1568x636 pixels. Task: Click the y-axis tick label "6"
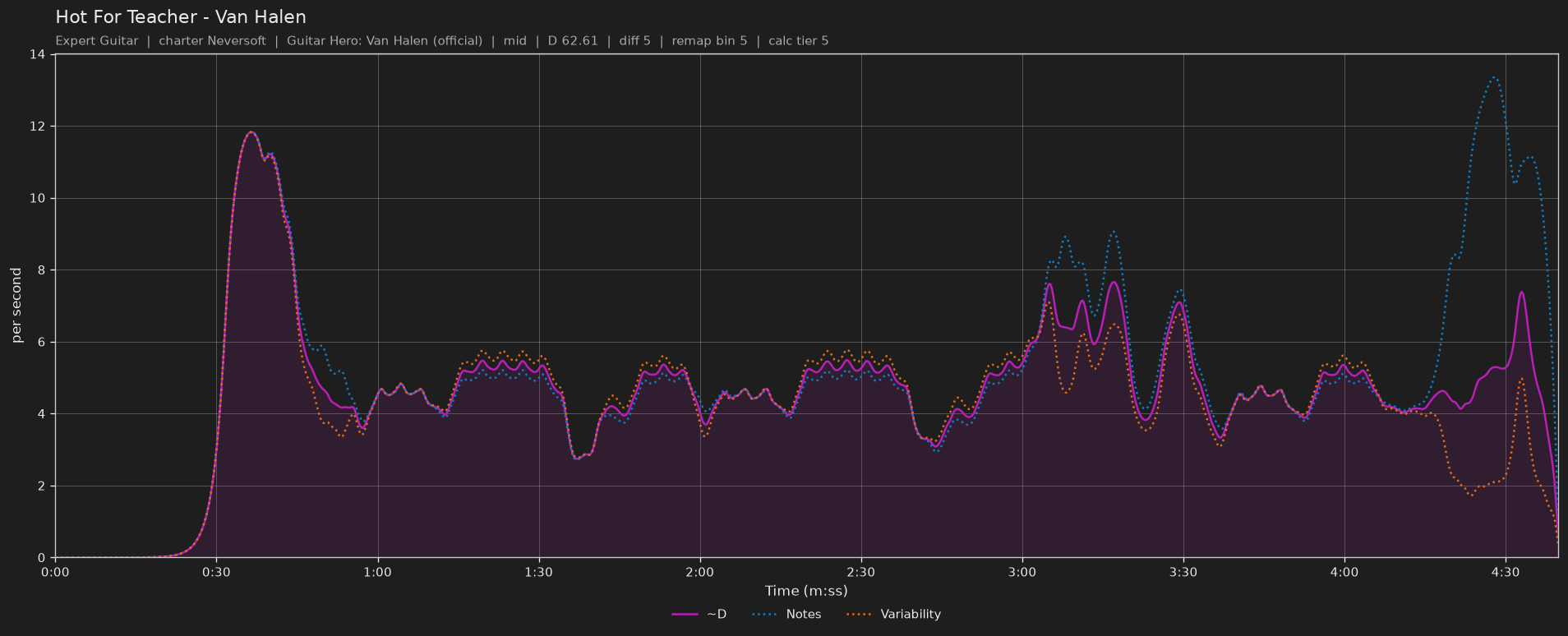(x=41, y=343)
